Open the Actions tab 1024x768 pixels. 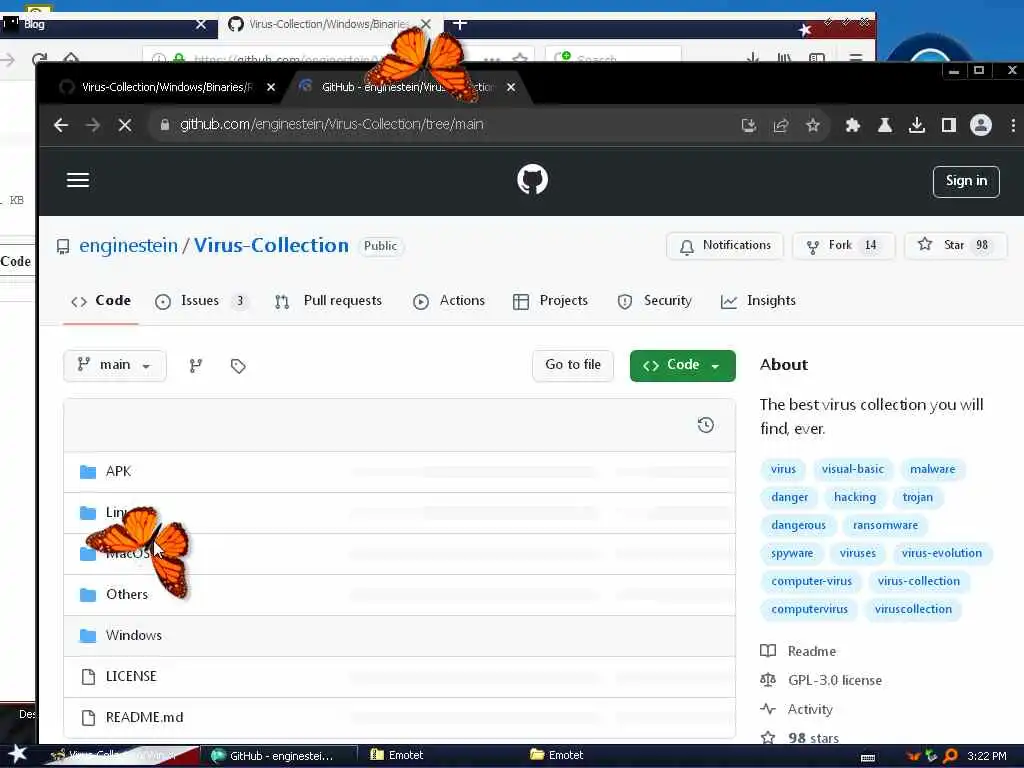click(449, 301)
